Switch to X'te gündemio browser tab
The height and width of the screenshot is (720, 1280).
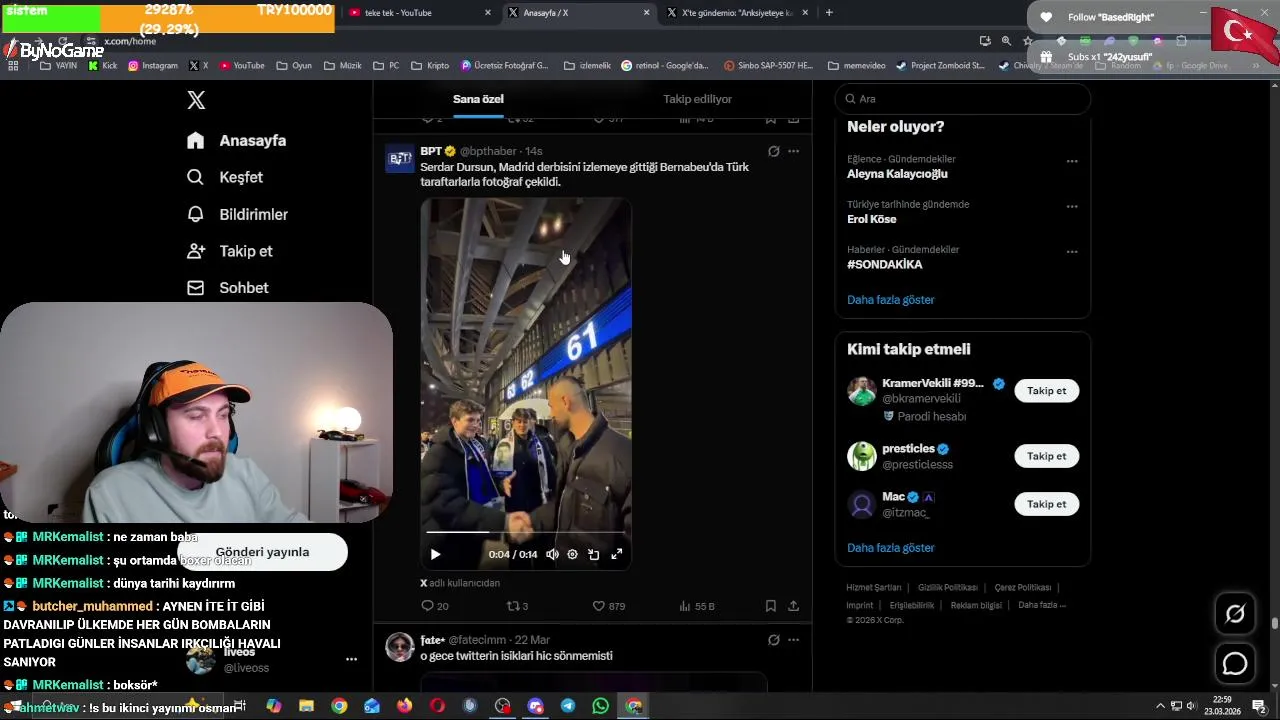coord(737,13)
